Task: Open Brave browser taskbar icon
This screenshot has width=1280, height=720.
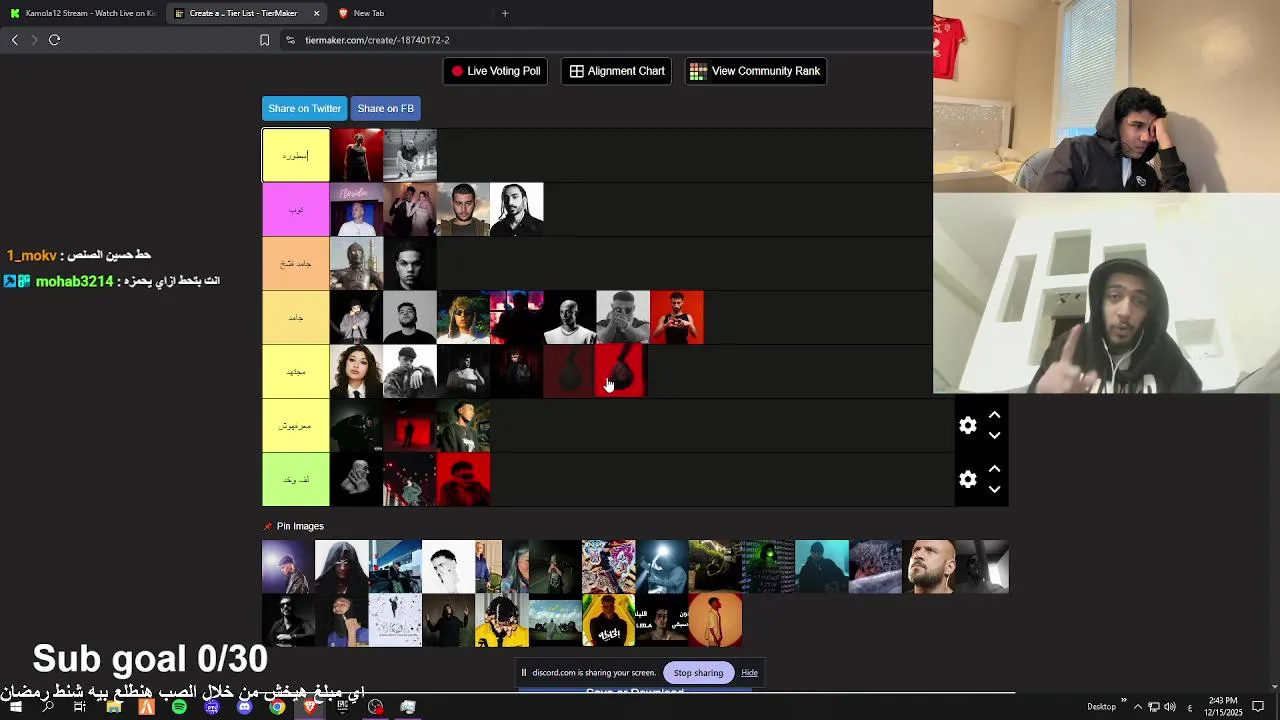Action: click(310, 707)
